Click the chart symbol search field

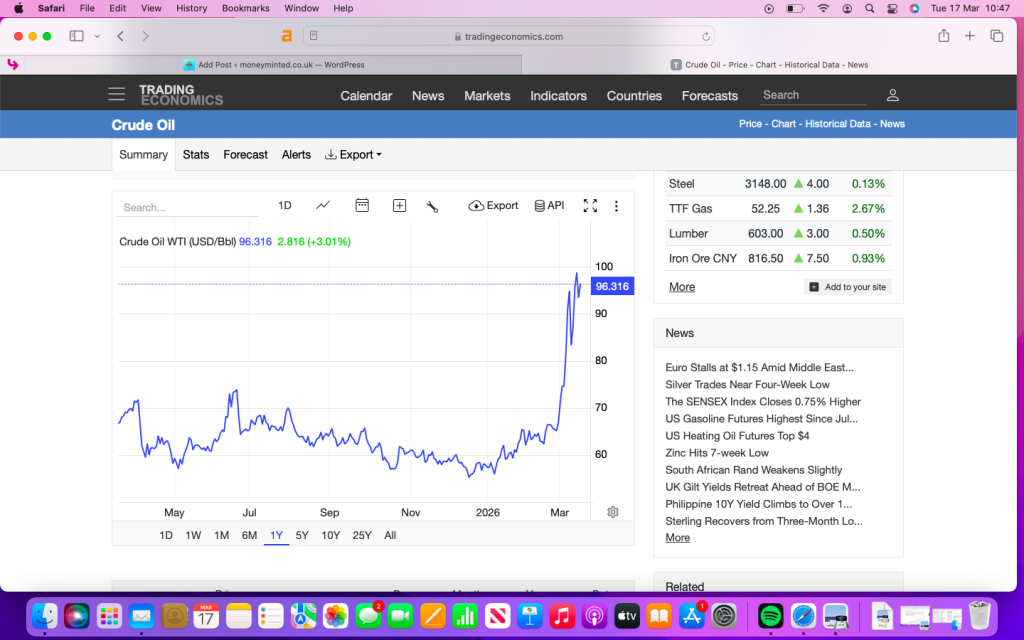188,208
